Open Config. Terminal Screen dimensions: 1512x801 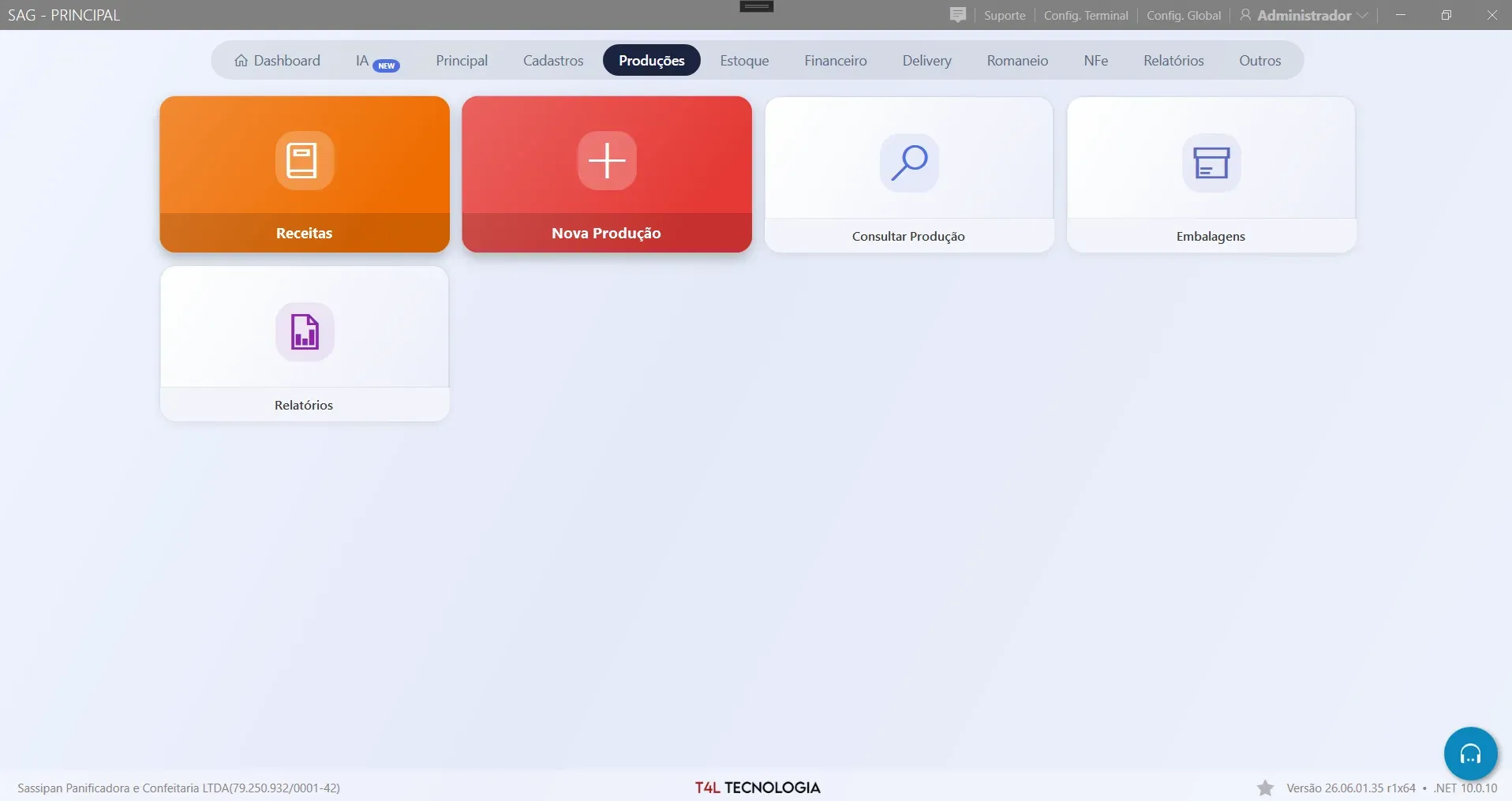click(x=1086, y=15)
